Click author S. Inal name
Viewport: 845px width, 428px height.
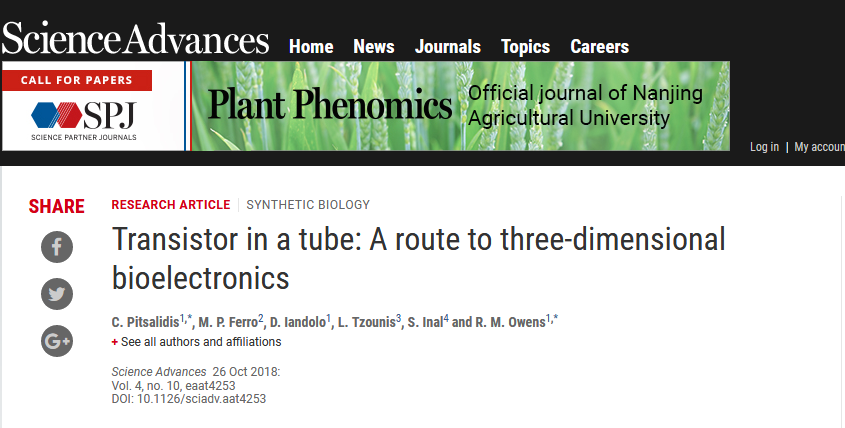point(425,322)
